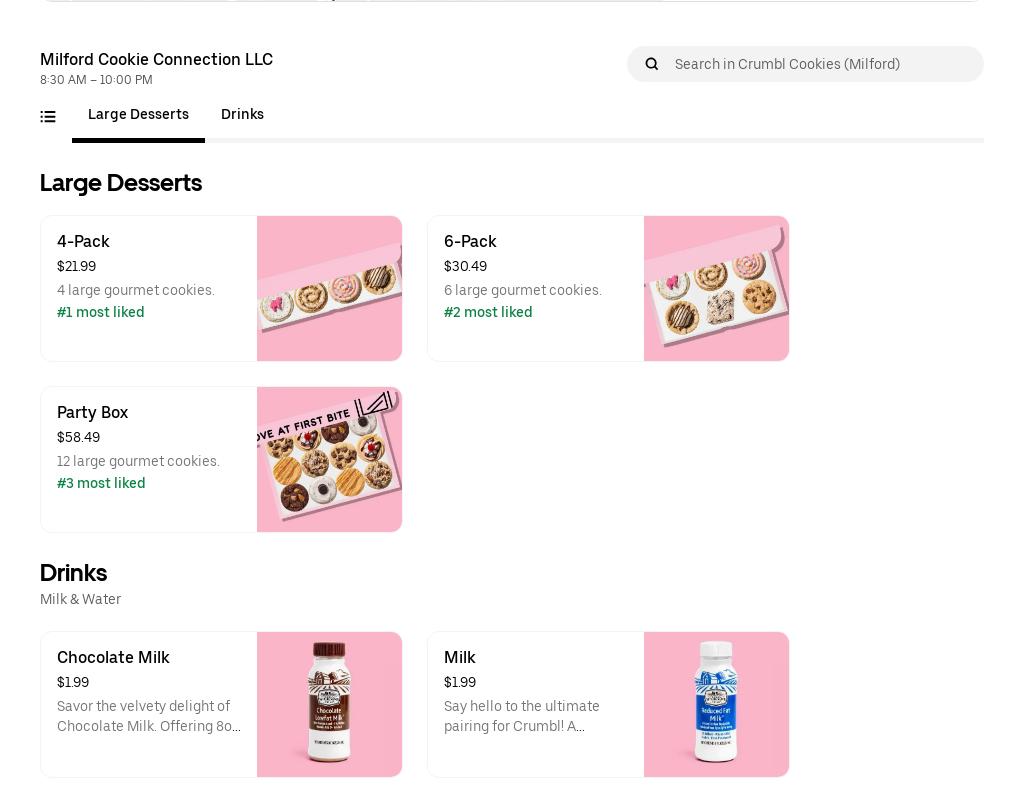Select the Chocolate Milk item title
The width and height of the screenshot is (1024, 786).
[113, 658]
